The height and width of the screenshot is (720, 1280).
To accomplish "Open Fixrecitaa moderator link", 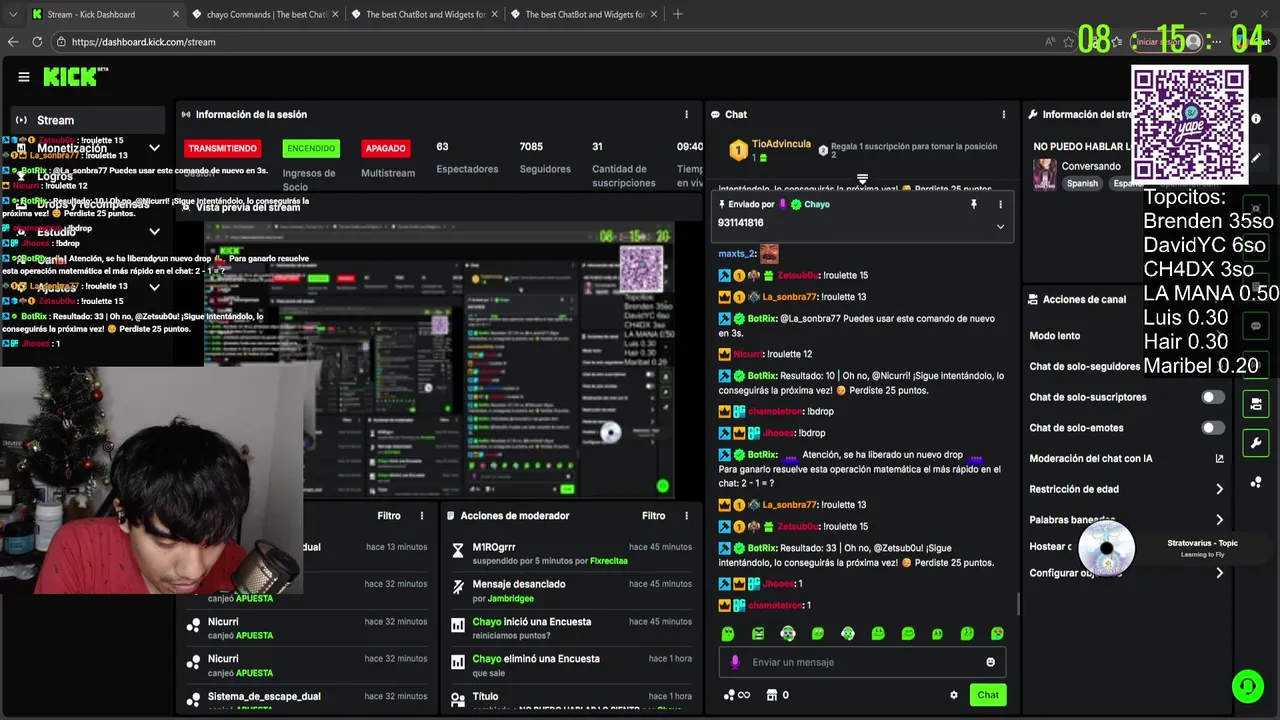I will 609,561.
